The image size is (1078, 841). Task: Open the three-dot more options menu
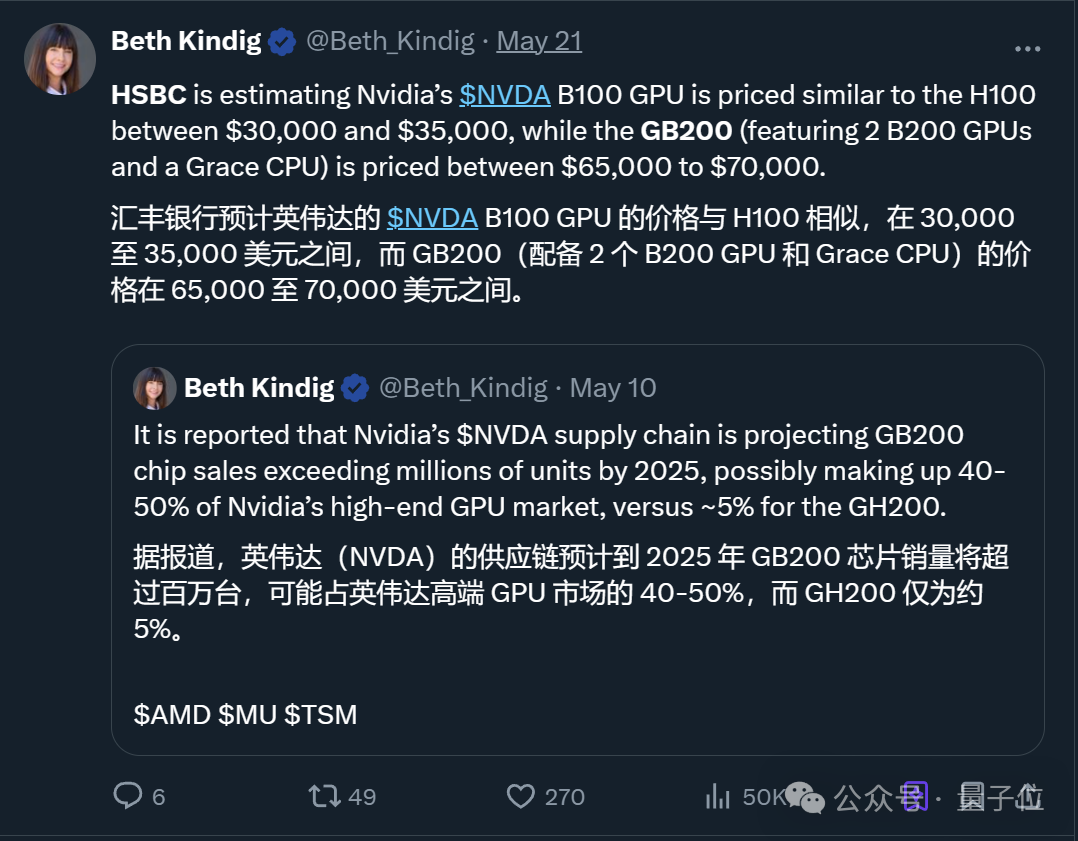(x=1027, y=48)
